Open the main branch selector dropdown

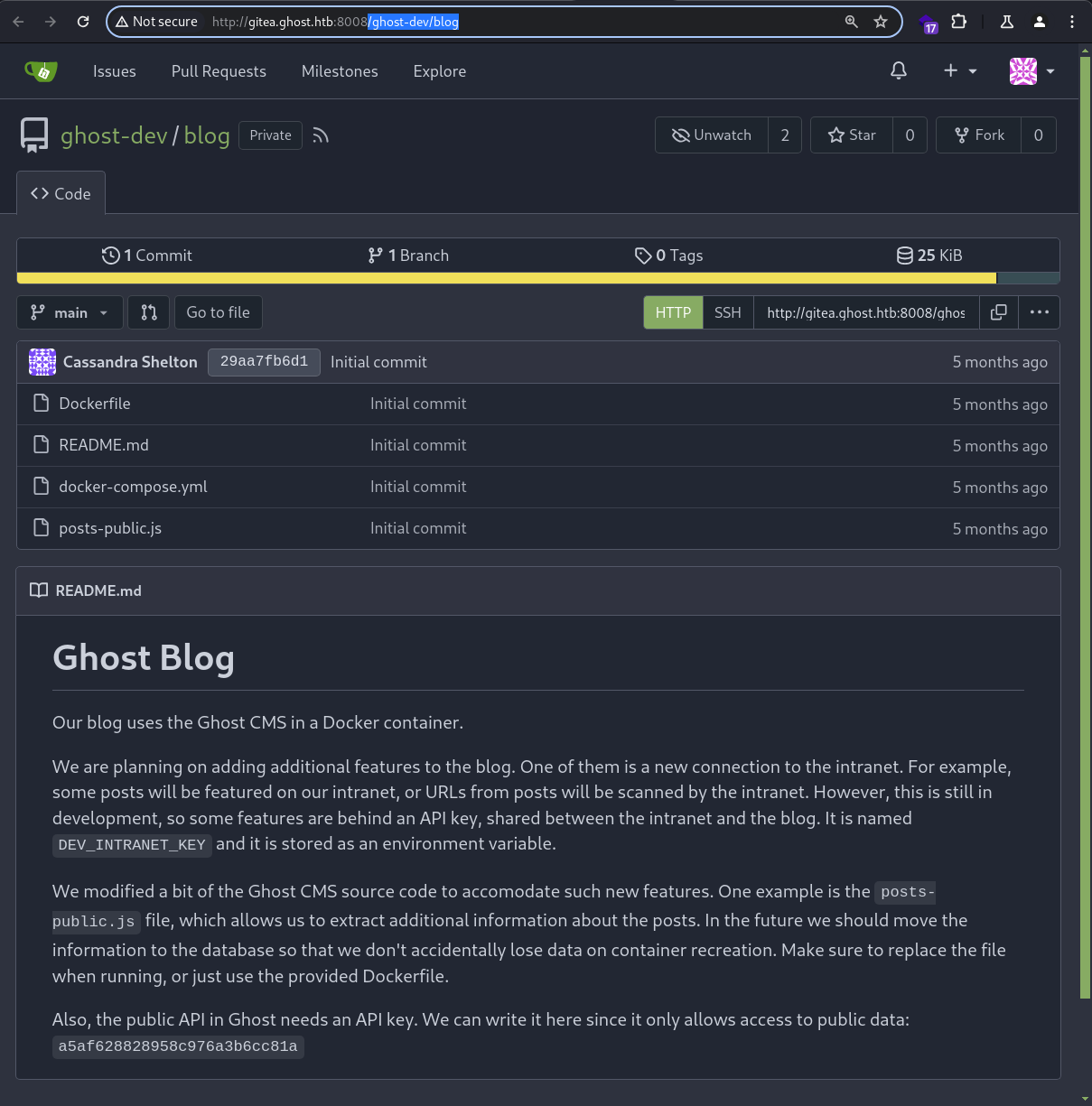pos(70,312)
